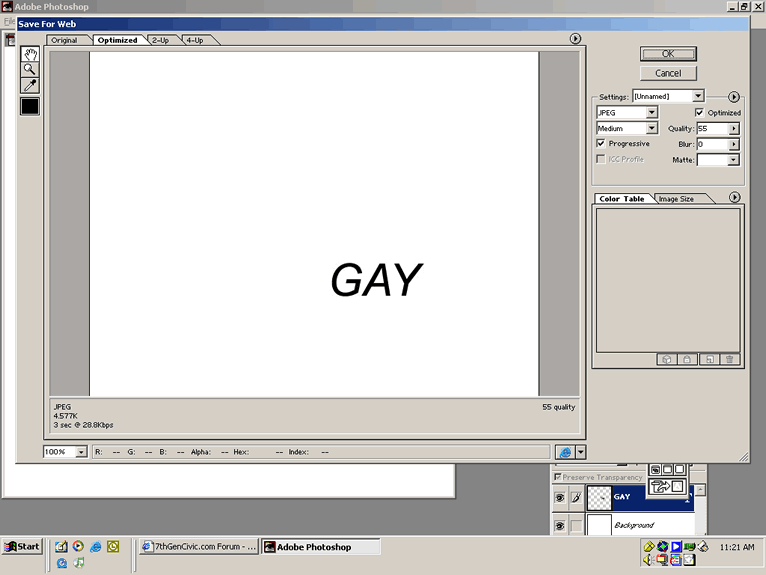Click the OK button
The image size is (766, 575).
point(668,54)
